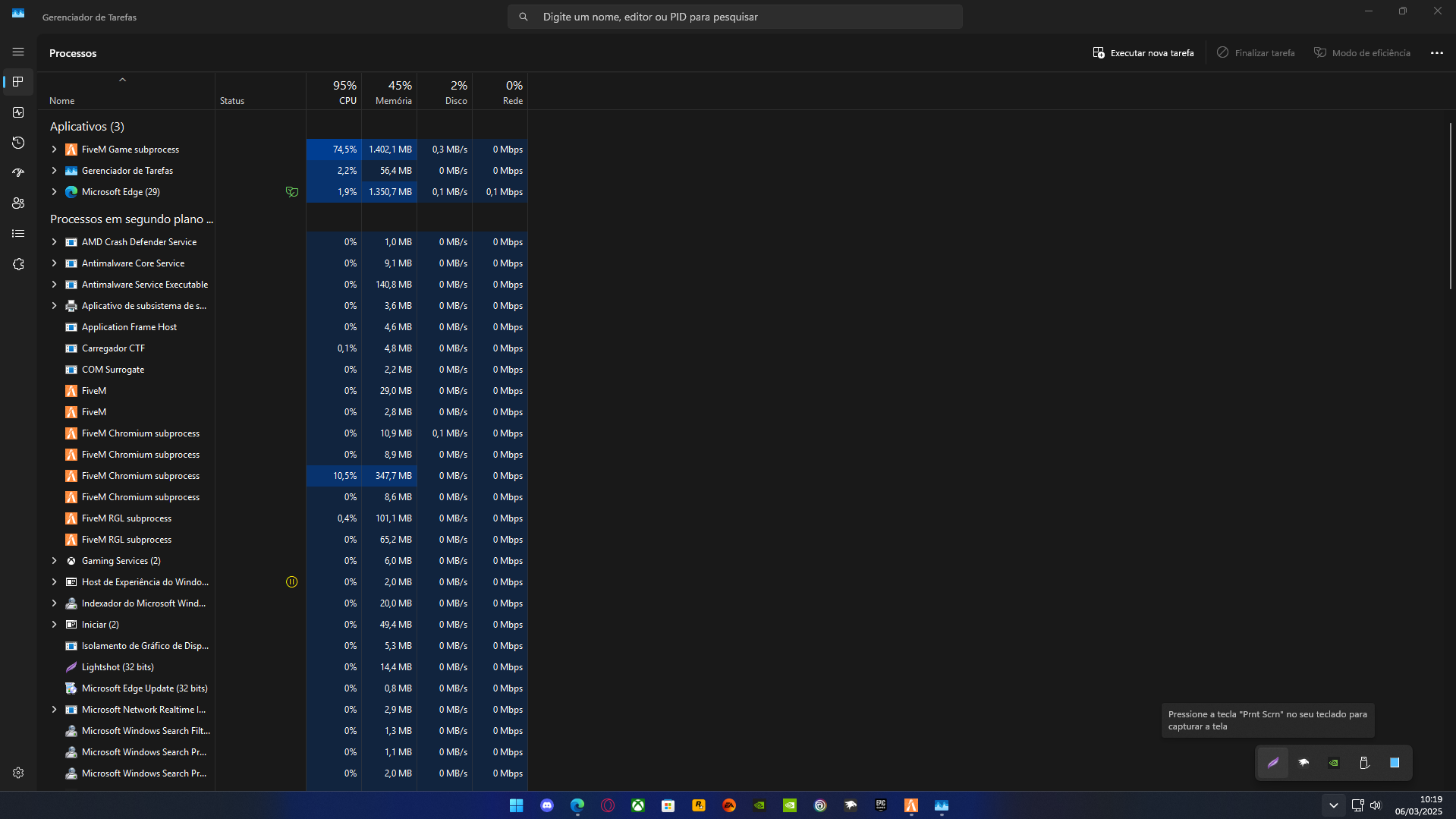Sort processes by the CPU column
Screen dimensions: 1456x819
coord(334,92)
